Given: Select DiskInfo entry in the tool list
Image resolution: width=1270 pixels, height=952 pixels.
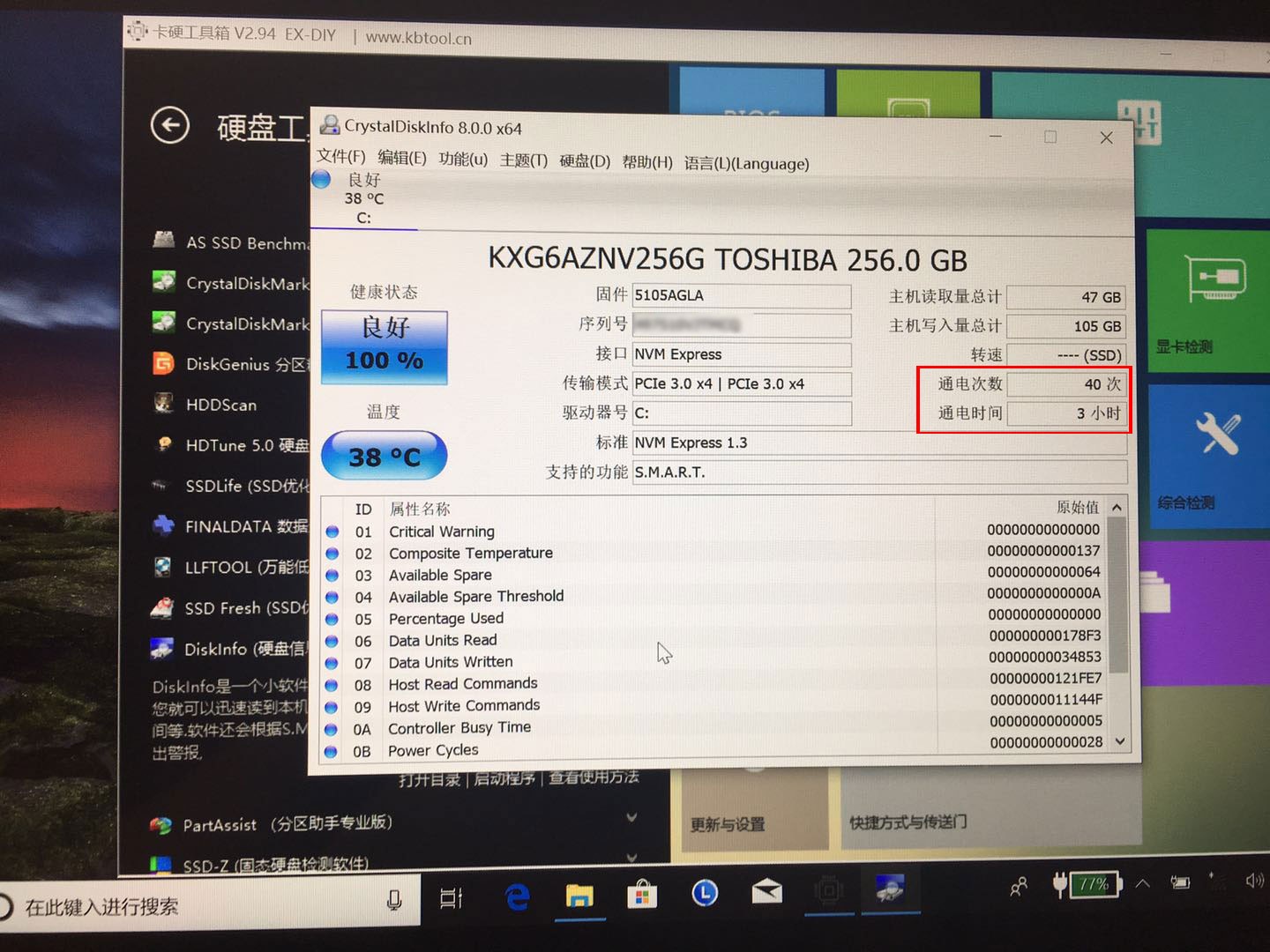Looking at the screenshot, I should click(x=231, y=649).
